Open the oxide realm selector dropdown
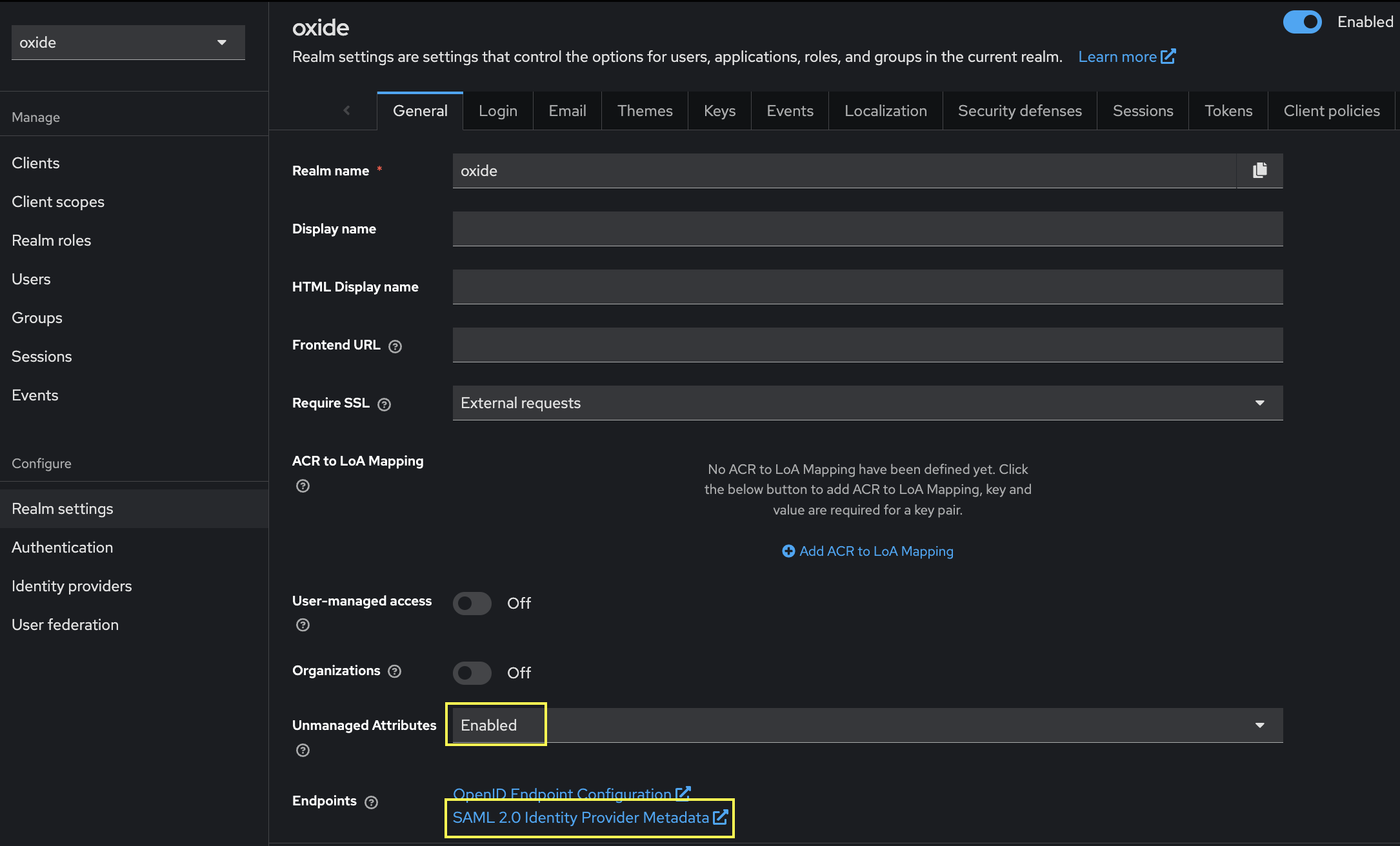The width and height of the screenshot is (1400, 846). tap(128, 43)
